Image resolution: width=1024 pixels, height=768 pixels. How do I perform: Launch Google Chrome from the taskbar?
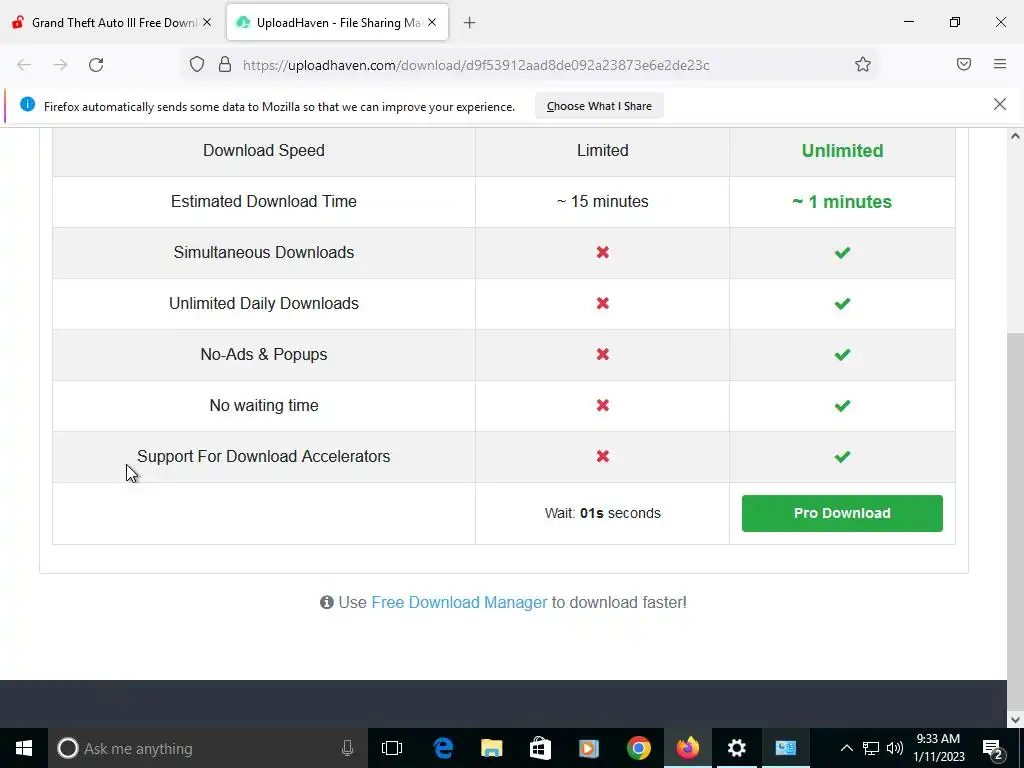pos(639,748)
